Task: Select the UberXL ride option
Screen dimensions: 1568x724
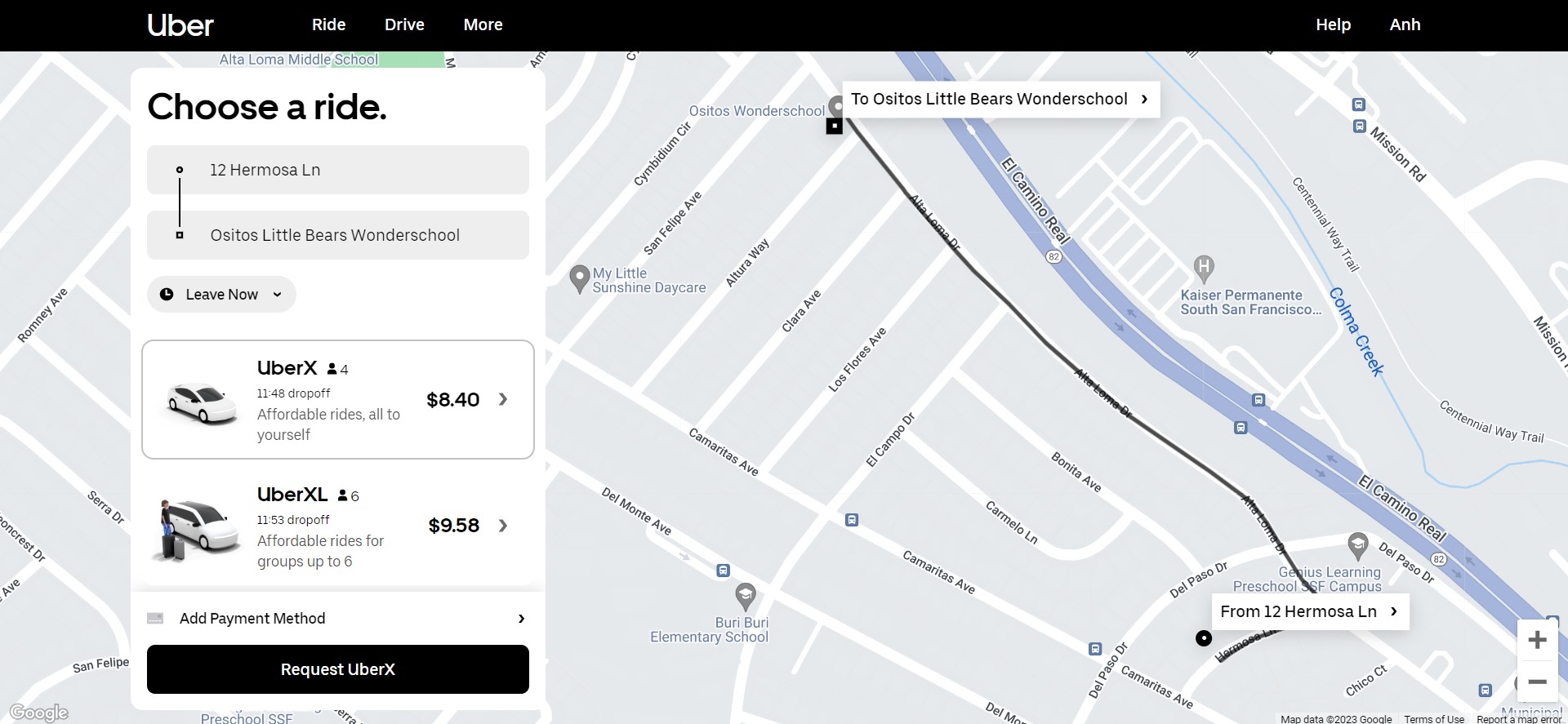Action: click(338, 526)
